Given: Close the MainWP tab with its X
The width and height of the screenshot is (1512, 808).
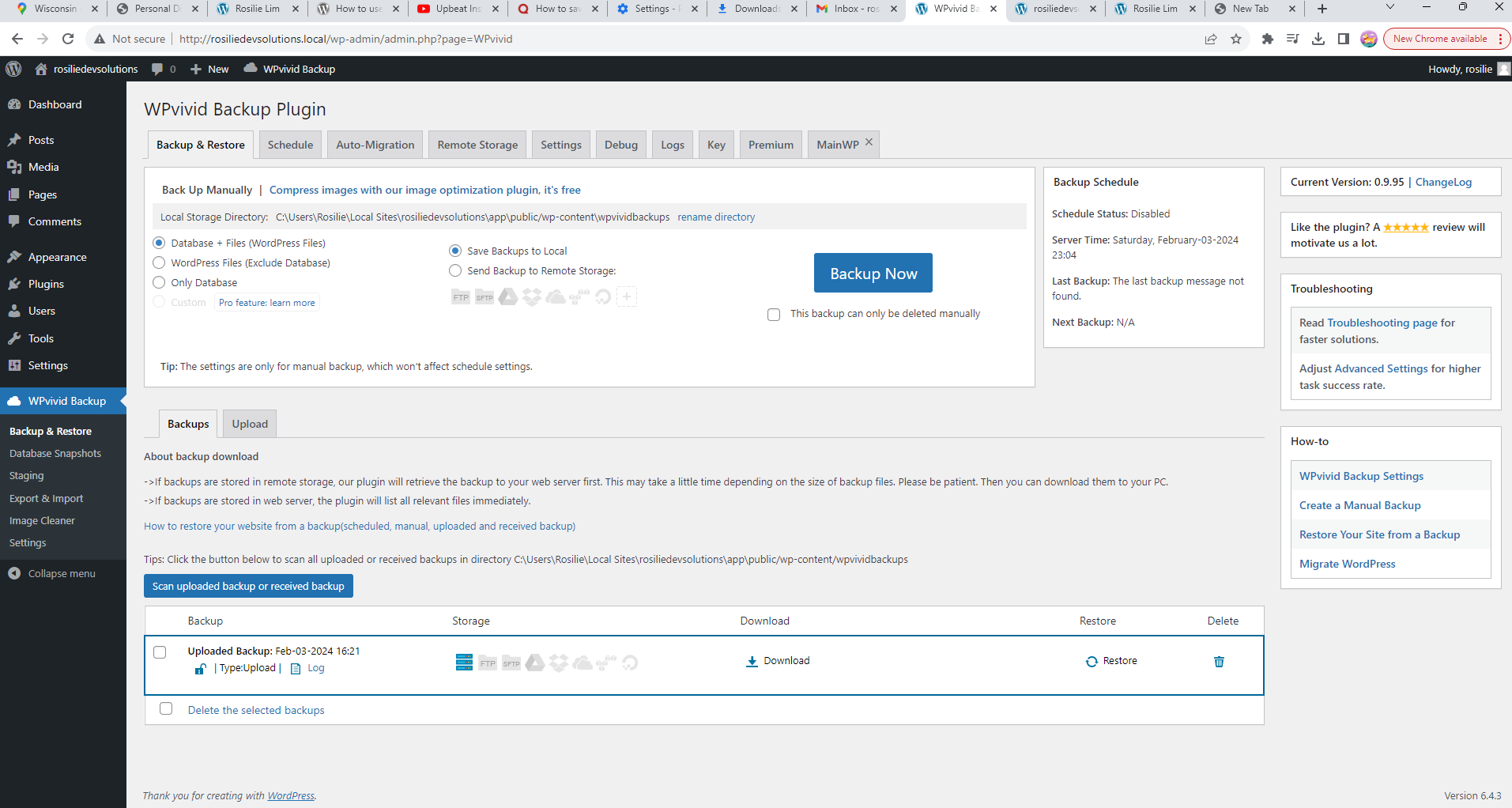Looking at the screenshot, I should 869,142.
